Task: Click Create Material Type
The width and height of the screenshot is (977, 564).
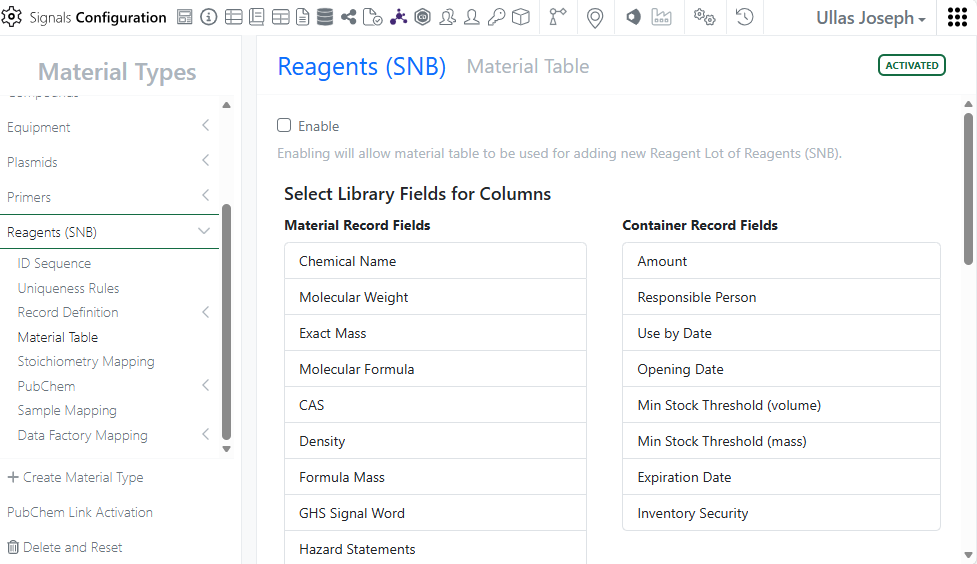Action: pyautogui.click(x=75, y=477)
